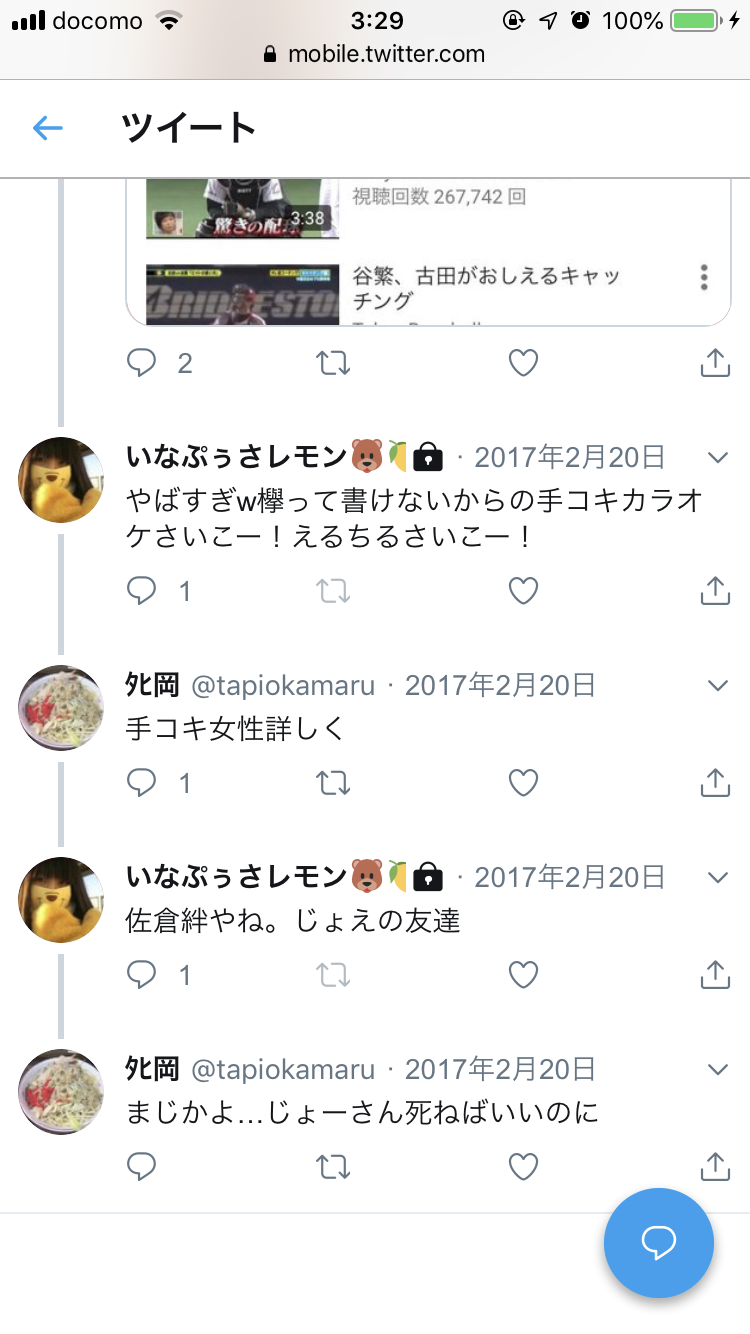
Task: Like the tweet containing the YouTube video card
Action: click(524, 363)
